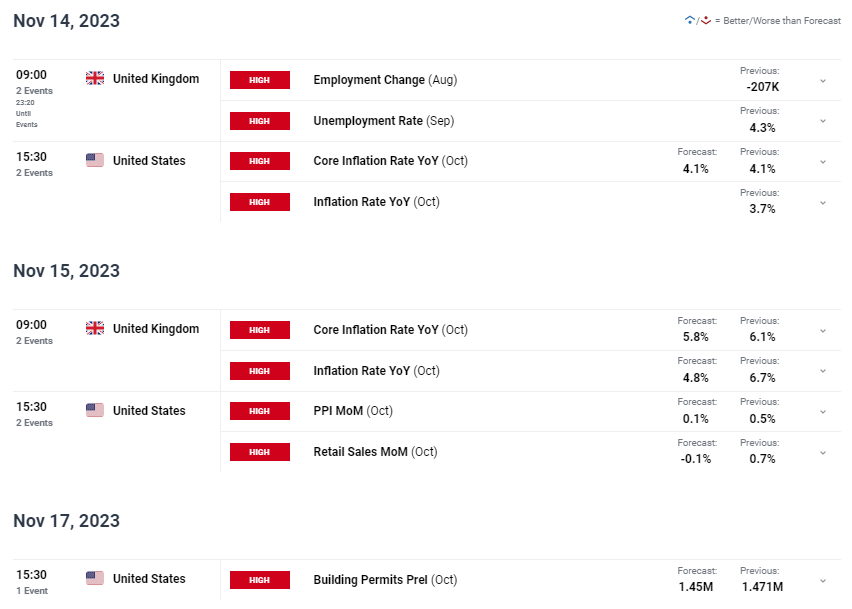Expand the Retail Sales MoM row
Viewport: 852px width, 609px height.
(x=823, y=453)
